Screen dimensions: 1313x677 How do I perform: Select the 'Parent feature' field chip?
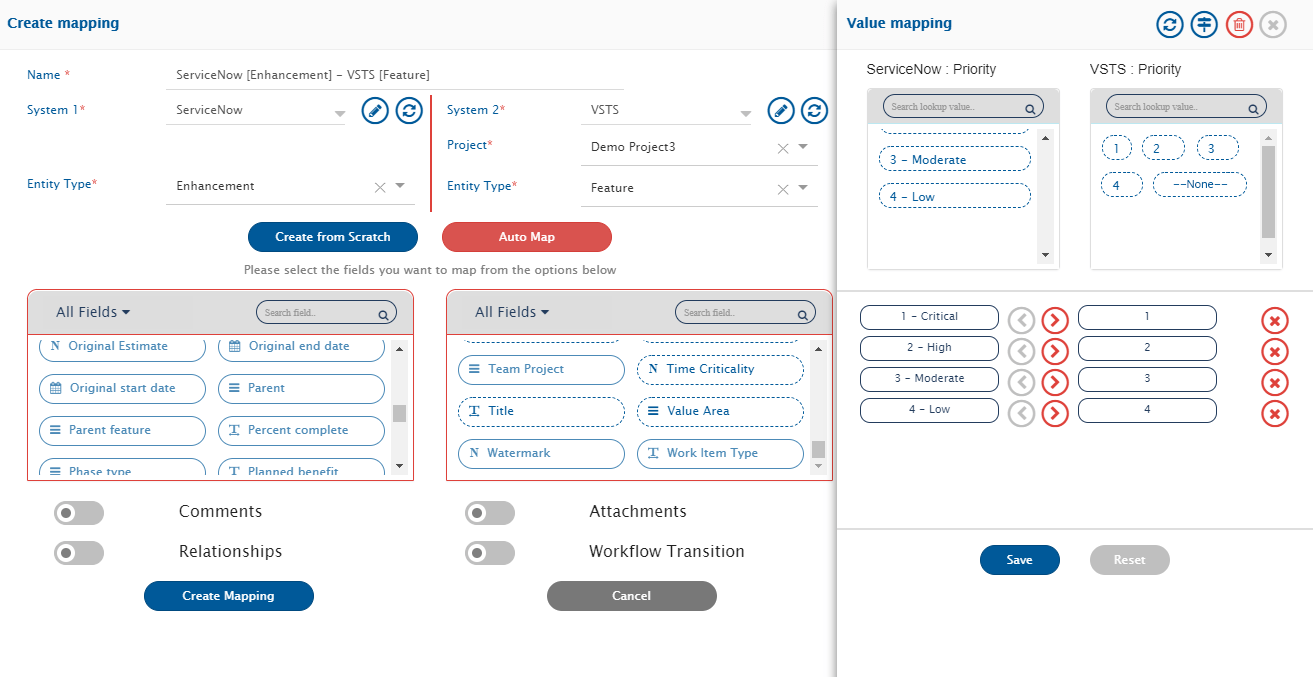pos(122,430)
